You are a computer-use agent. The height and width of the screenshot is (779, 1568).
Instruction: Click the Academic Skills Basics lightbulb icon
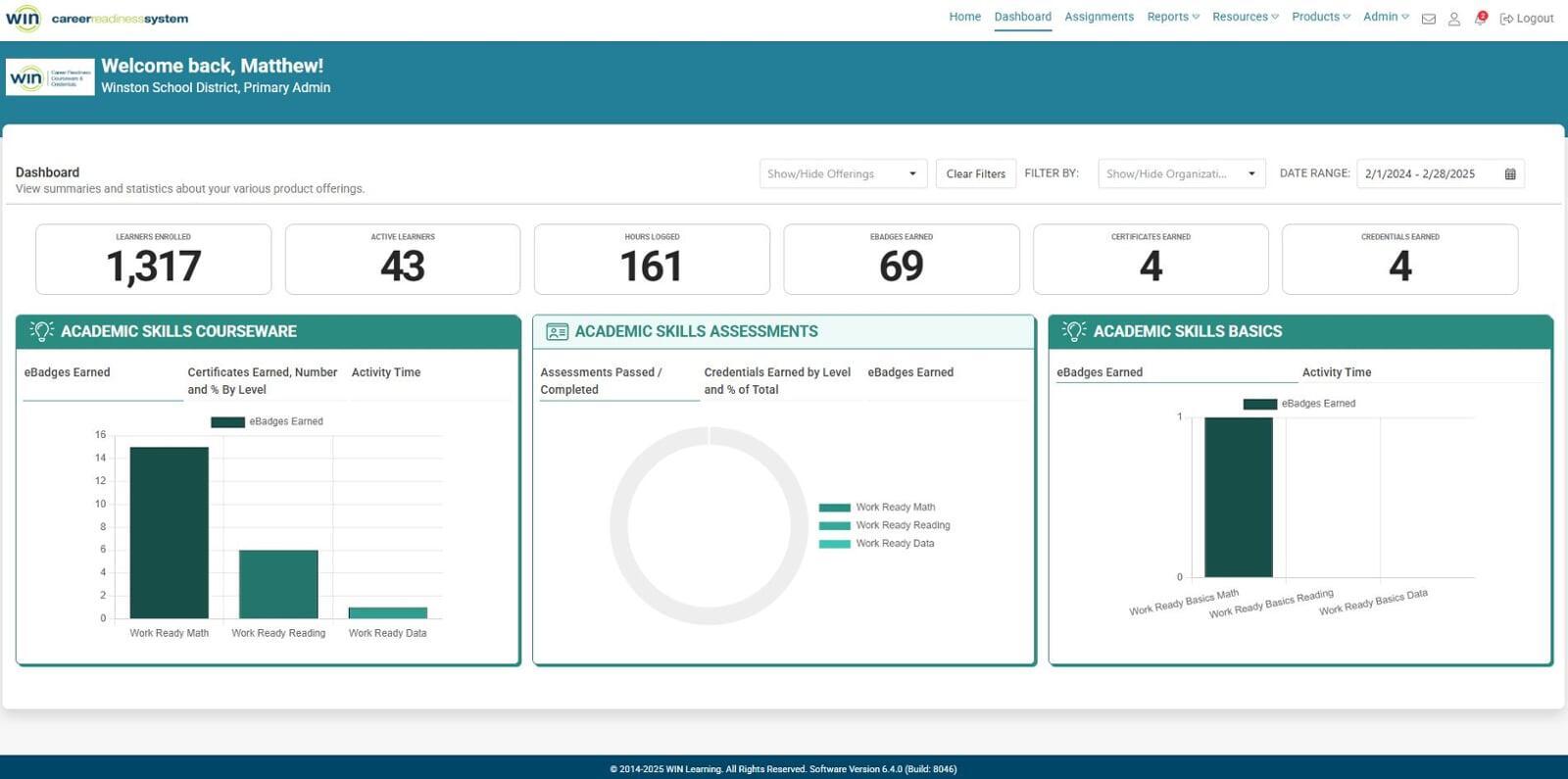tap(1074, 331)
